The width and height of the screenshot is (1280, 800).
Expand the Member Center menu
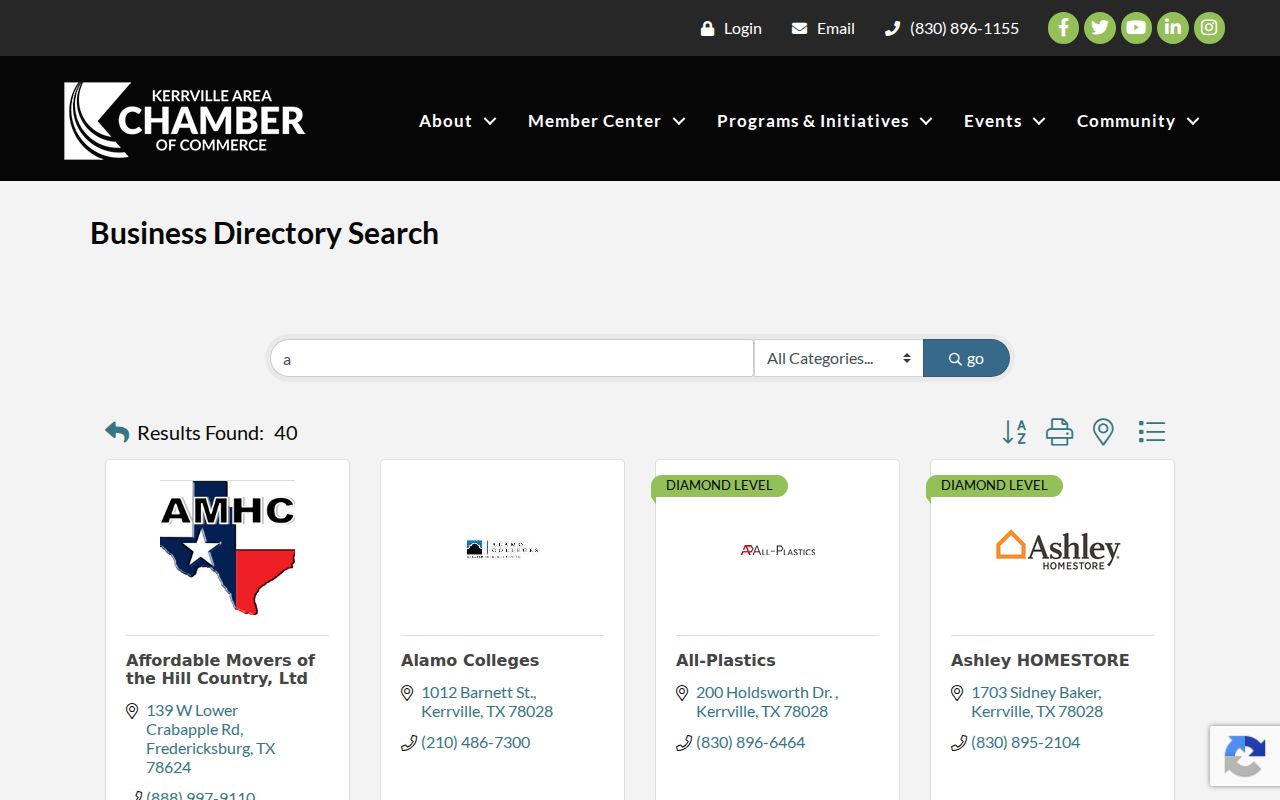click(607, 121)
